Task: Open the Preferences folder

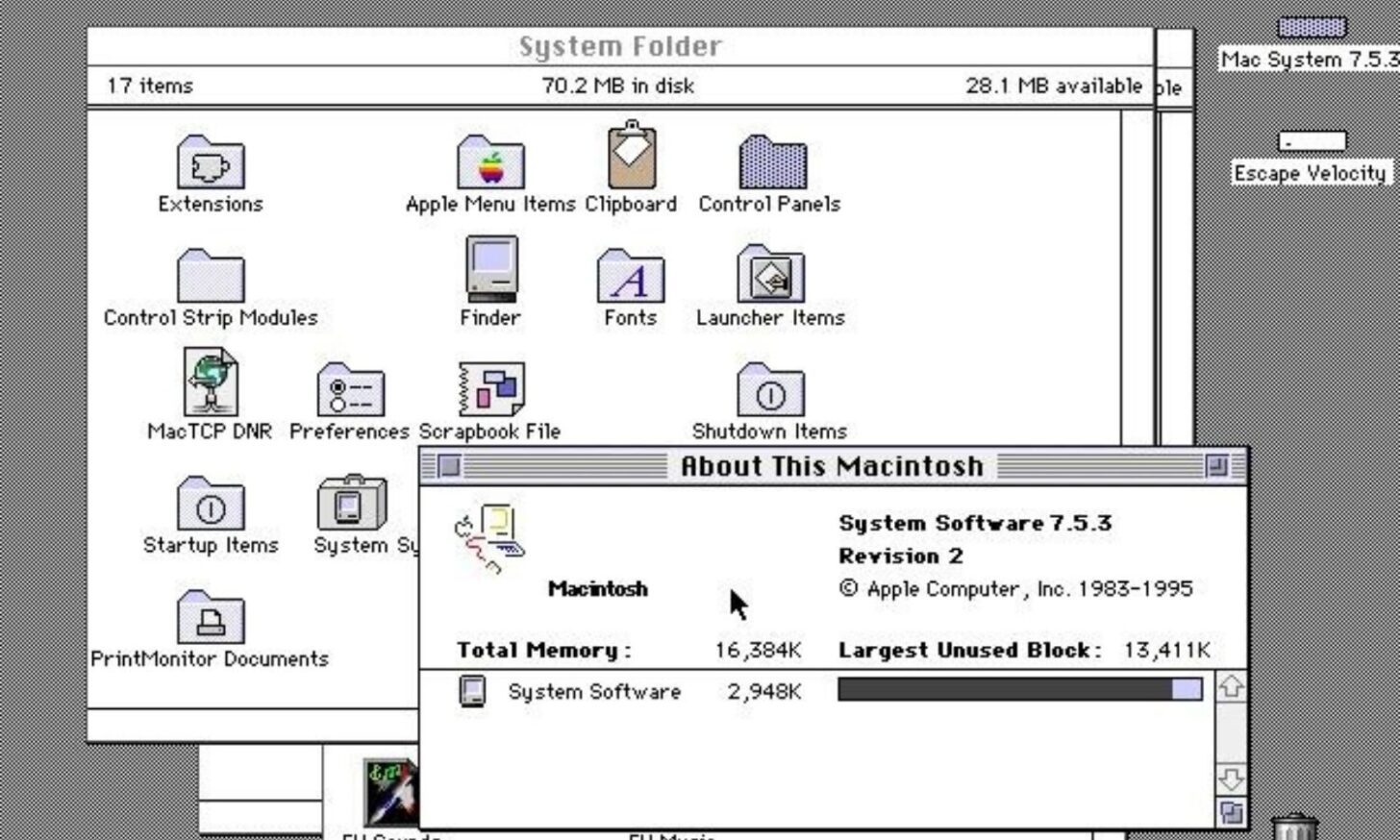Action: (x=350, y=390)
